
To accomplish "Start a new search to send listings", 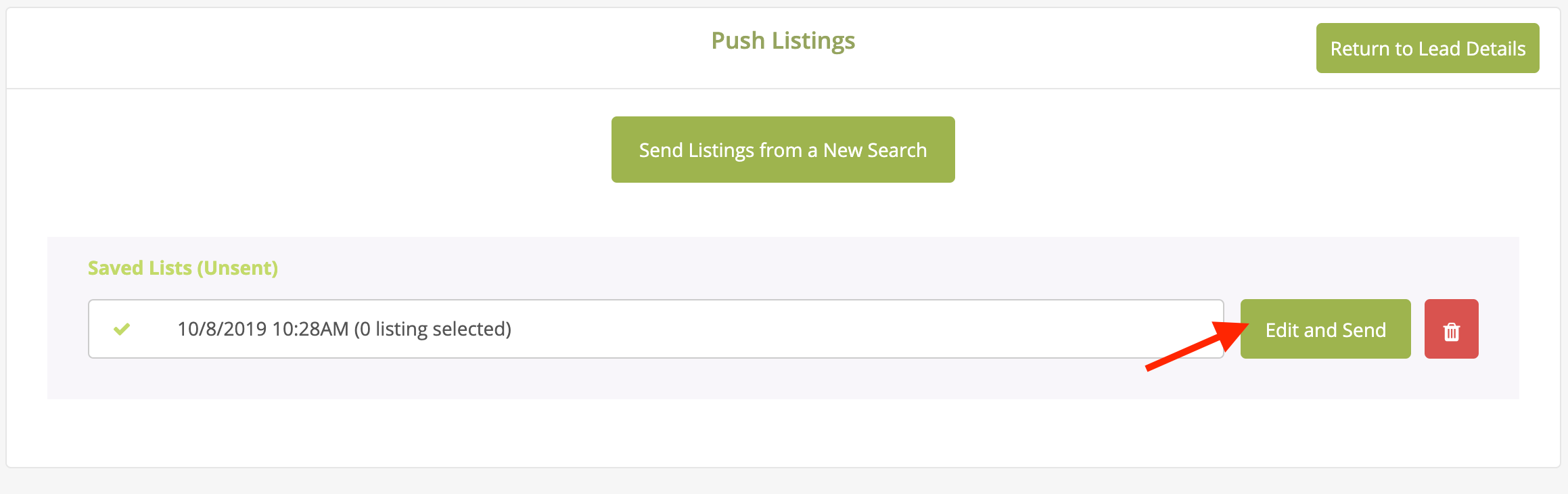I will click(783, 150).
